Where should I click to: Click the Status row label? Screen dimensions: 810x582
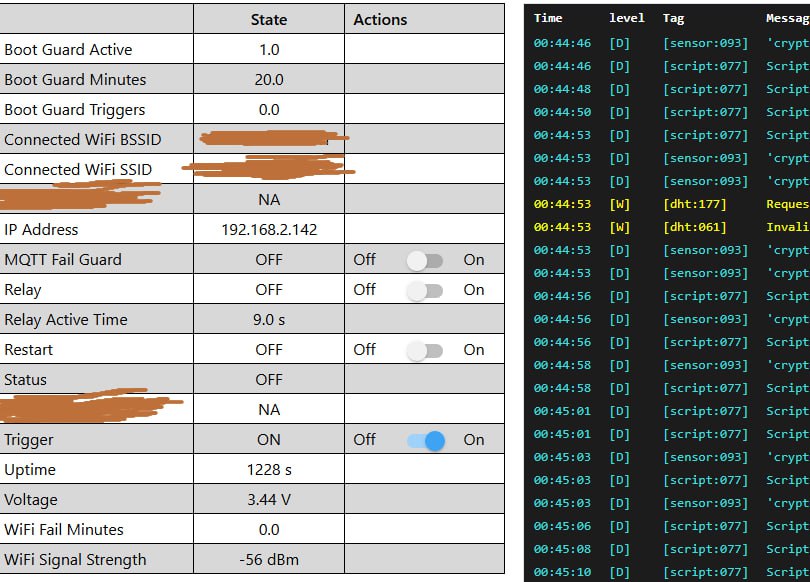(x=25, y=379)
